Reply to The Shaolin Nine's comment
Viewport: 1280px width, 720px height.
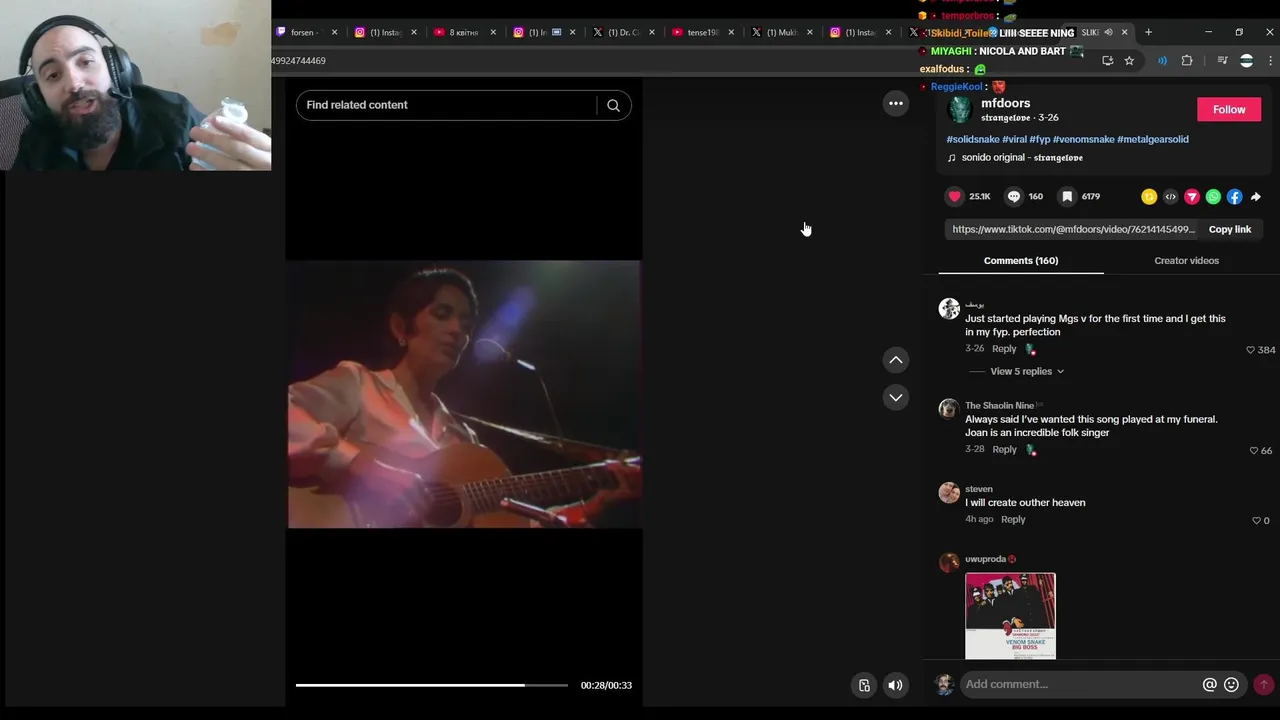pyautogui.click(x=1004, y=450)
